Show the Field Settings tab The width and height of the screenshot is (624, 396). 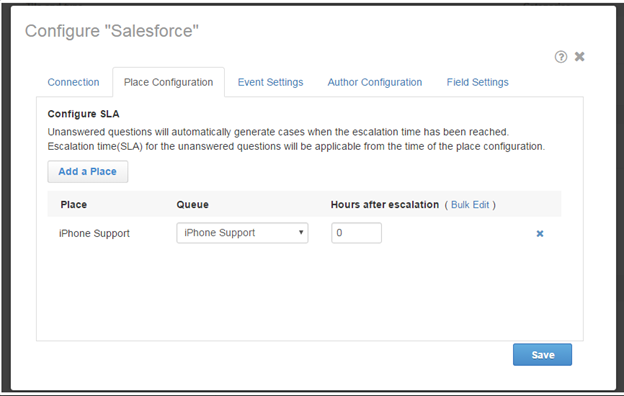[477, 82]
